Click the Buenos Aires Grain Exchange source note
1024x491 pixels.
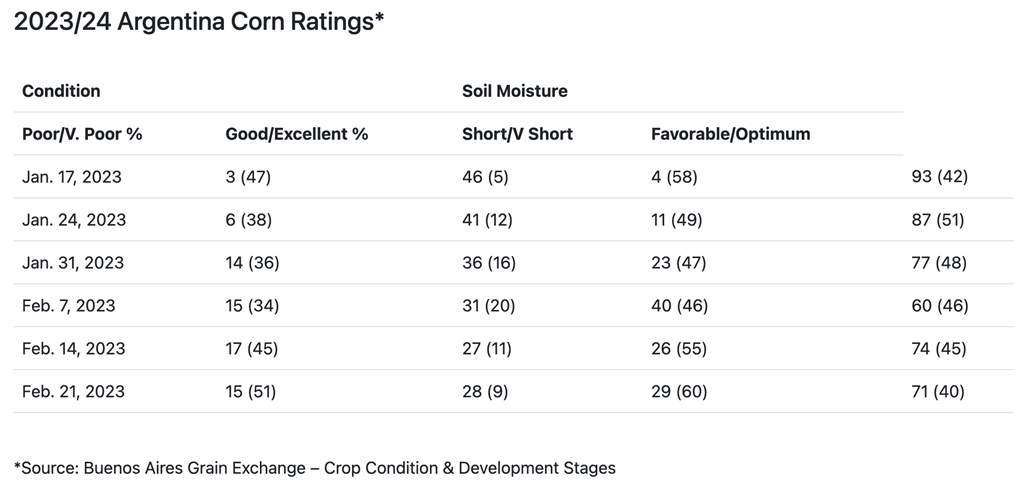[315, 467]
